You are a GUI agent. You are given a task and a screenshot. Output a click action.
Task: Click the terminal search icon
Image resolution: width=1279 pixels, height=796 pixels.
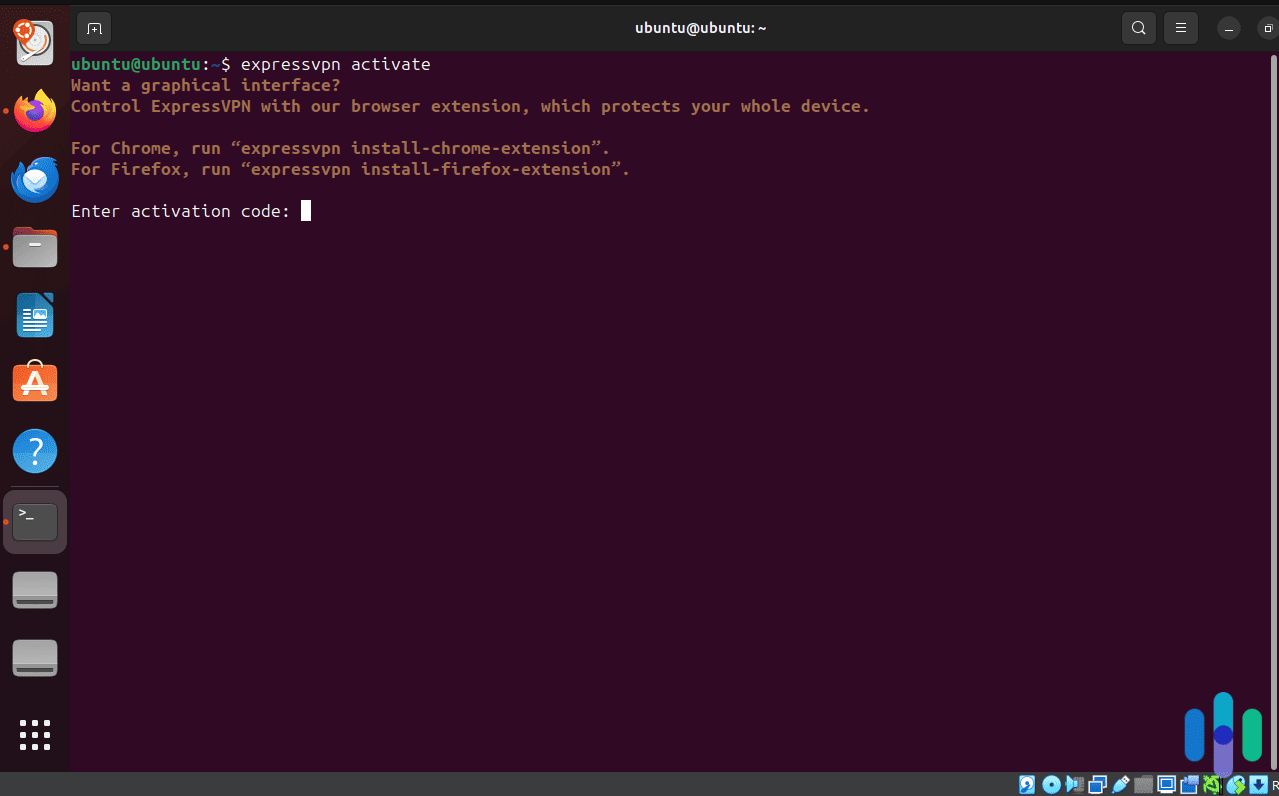(1138, 27)
